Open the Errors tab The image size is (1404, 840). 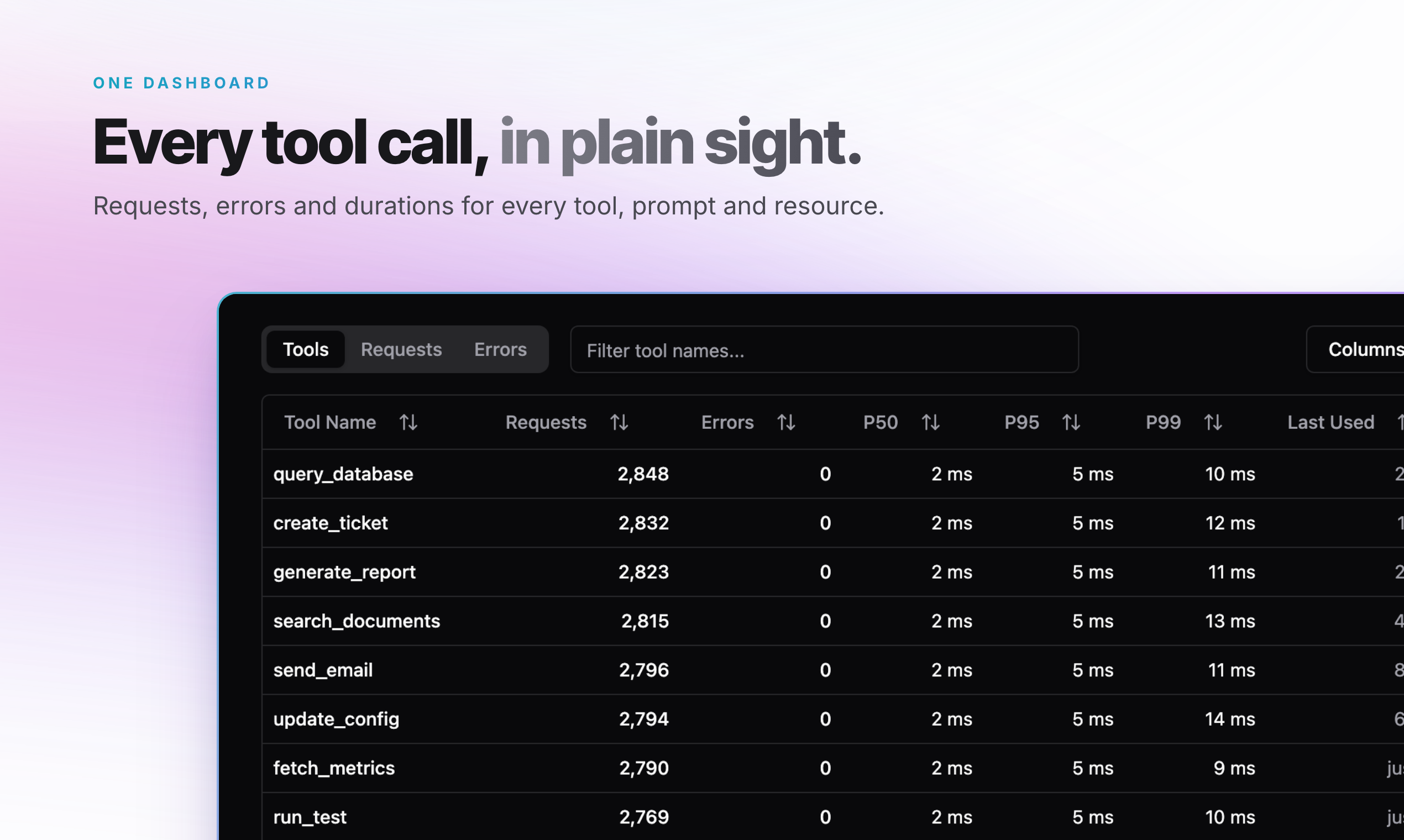coord(500,349)
